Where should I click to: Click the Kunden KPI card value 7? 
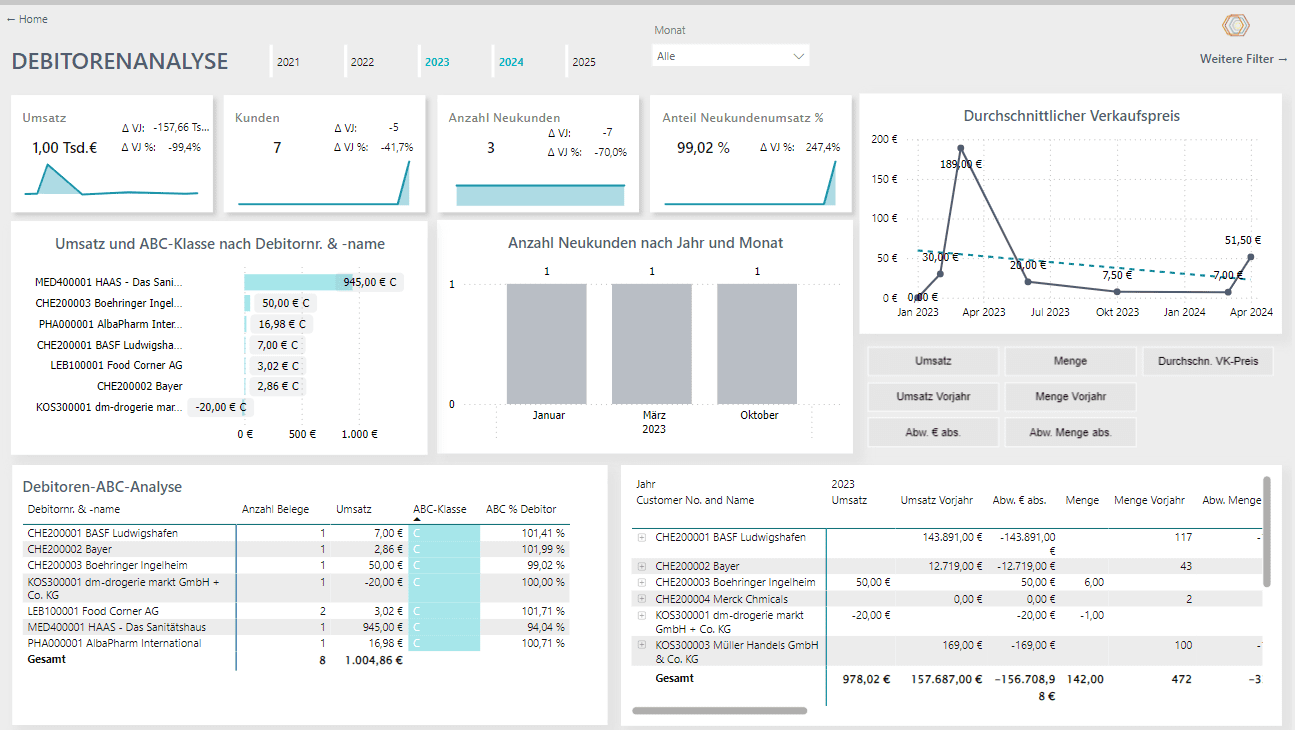(277, 148)
